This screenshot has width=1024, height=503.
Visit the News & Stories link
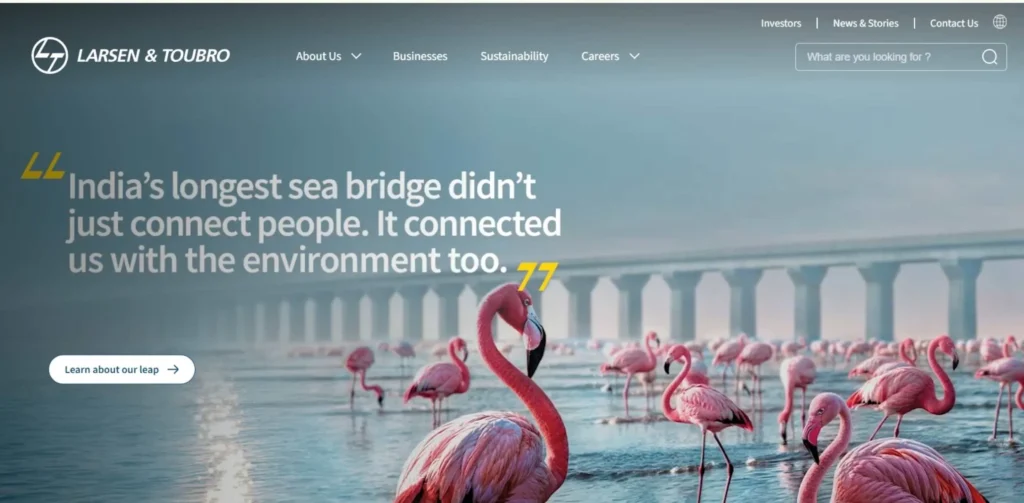pos(866,24)
